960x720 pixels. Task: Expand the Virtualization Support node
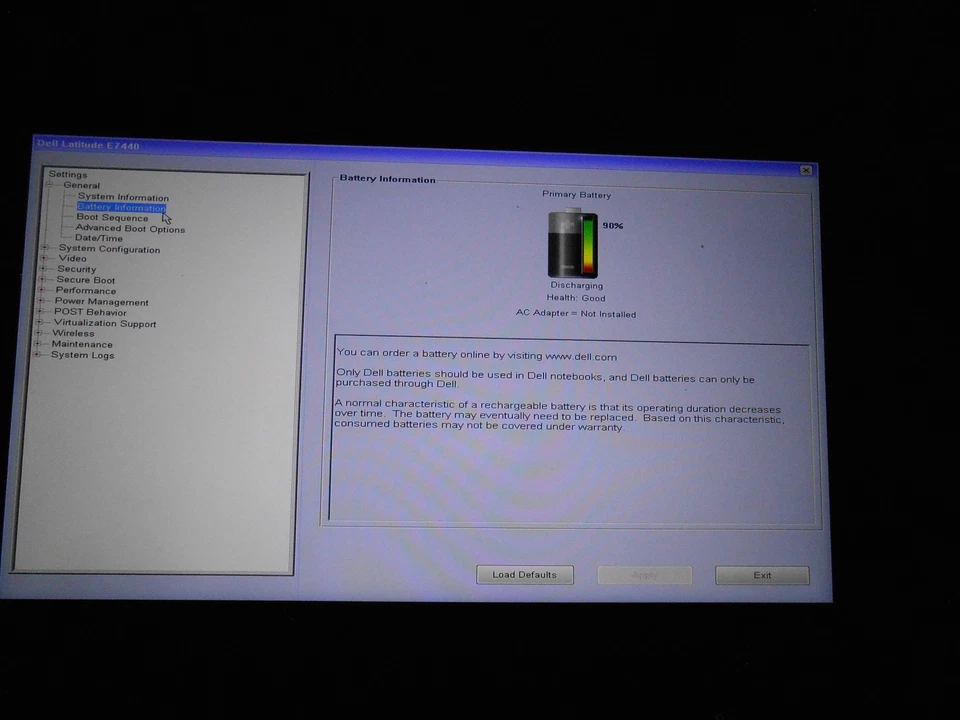coord(40,321)
